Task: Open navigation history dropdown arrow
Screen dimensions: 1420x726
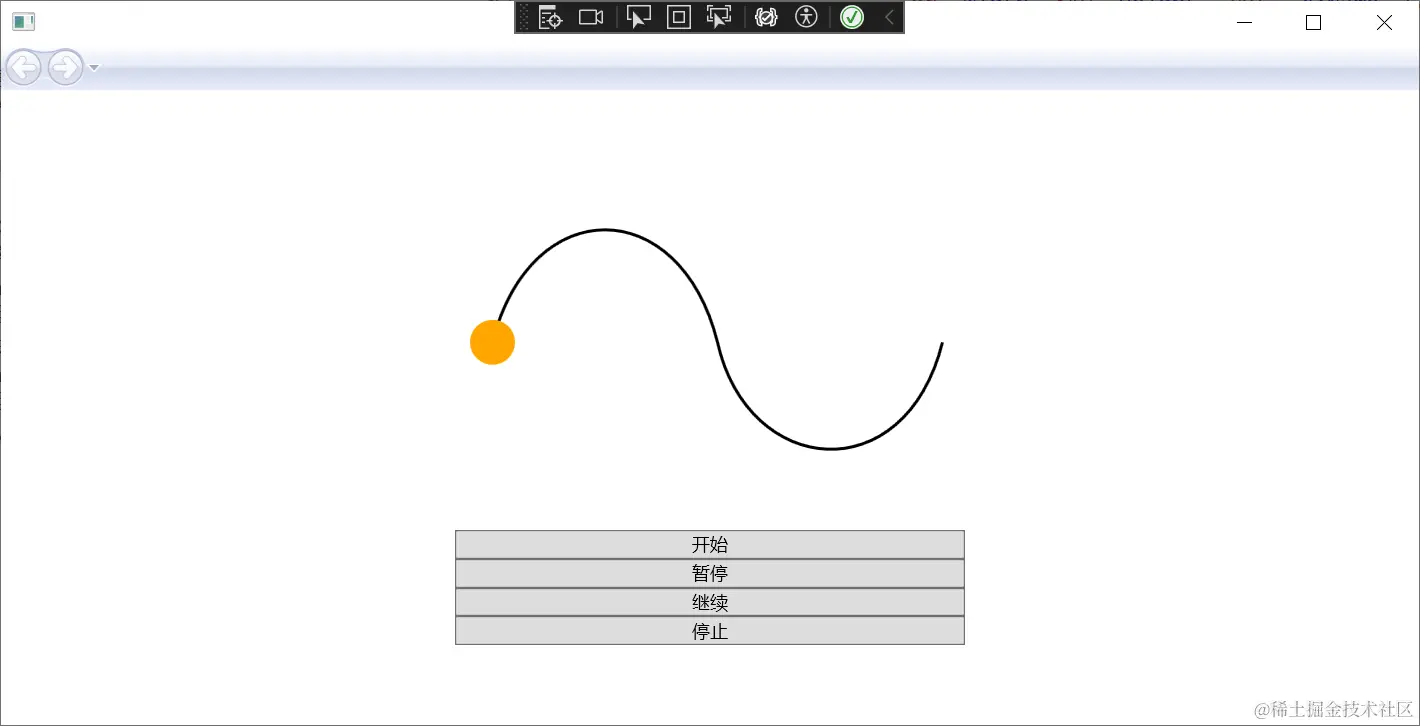Action: coord(94,67)
